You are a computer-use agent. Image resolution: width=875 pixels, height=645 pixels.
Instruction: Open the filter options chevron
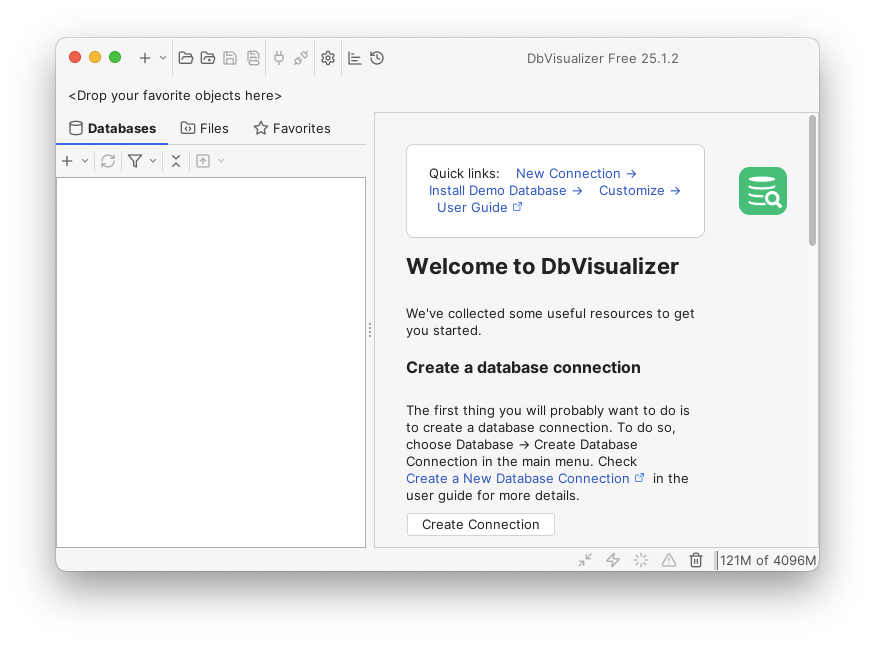(x=152, y=160)
